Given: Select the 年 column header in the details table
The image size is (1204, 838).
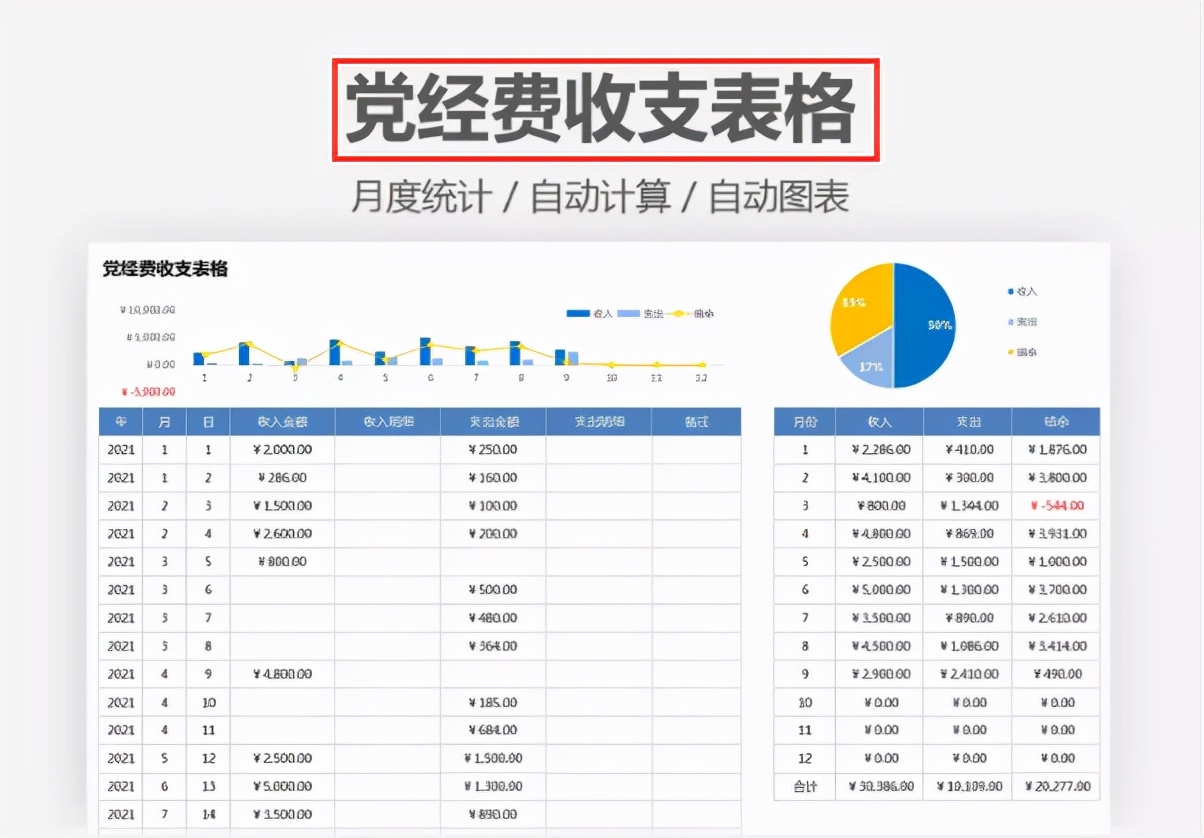Looking at the screenshot, I should click(x=120, y=421).
